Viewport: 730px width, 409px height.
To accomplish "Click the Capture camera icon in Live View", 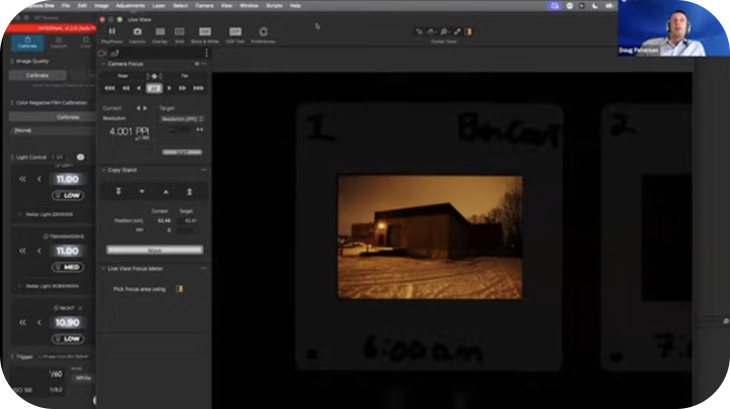I will (137, 32).
